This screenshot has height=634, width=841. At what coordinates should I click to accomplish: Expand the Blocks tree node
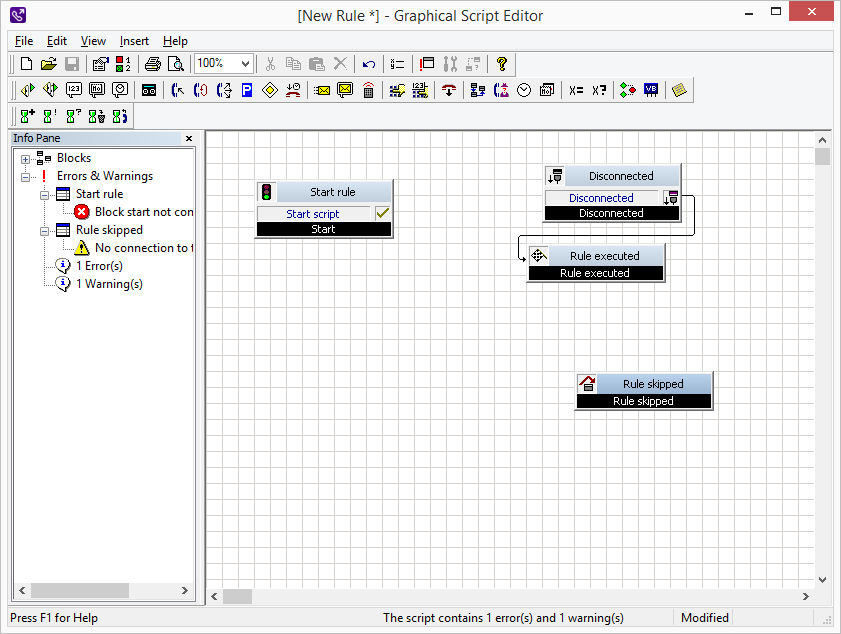coord(26,158)
